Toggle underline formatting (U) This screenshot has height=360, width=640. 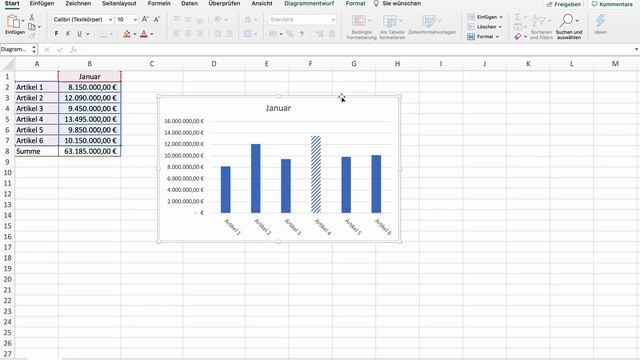coord(80,34)
